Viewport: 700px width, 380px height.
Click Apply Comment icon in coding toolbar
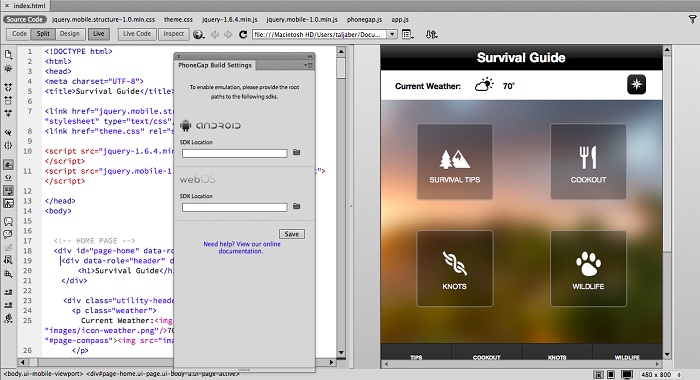(x=8, y=221)
